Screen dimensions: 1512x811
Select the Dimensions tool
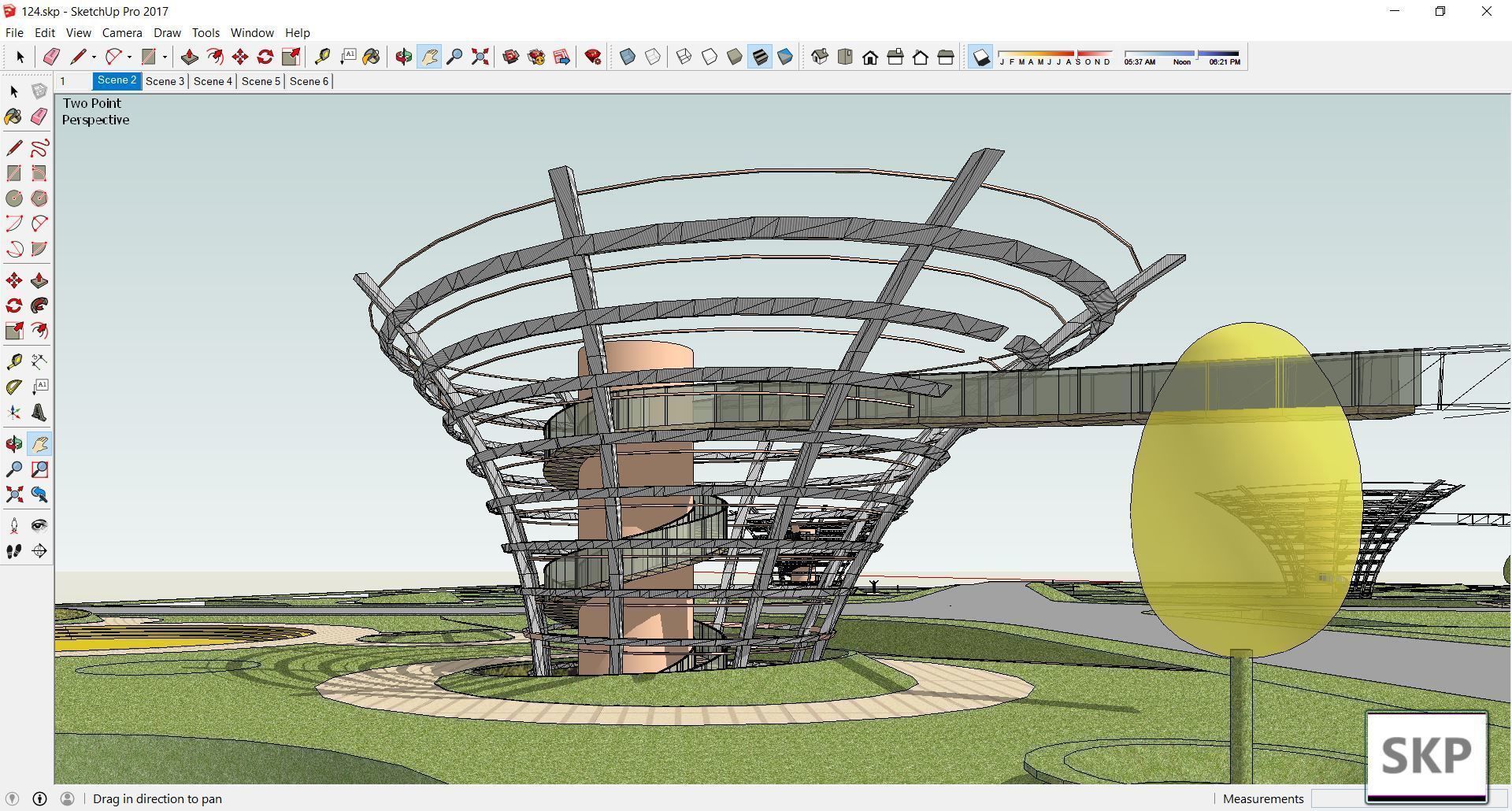[39, 361]
